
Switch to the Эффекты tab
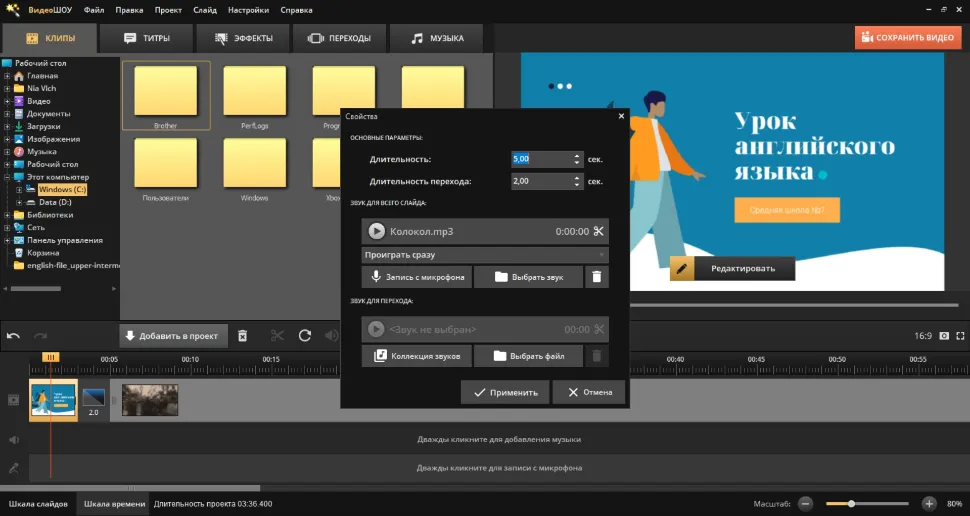tap(243, 38)
